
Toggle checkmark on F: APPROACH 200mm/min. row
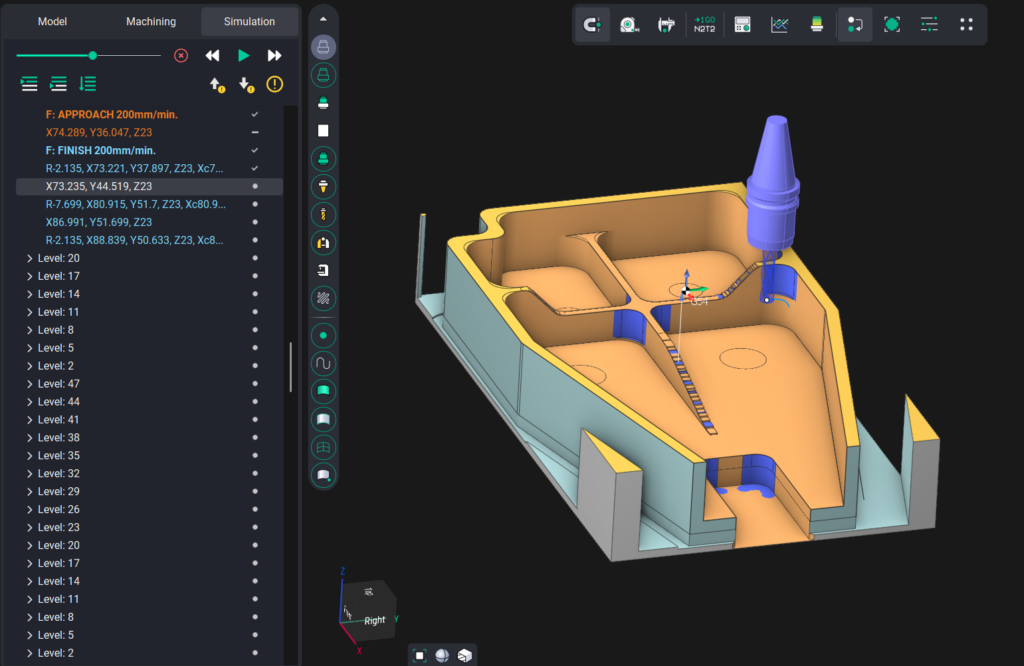(x=255, y=114)
